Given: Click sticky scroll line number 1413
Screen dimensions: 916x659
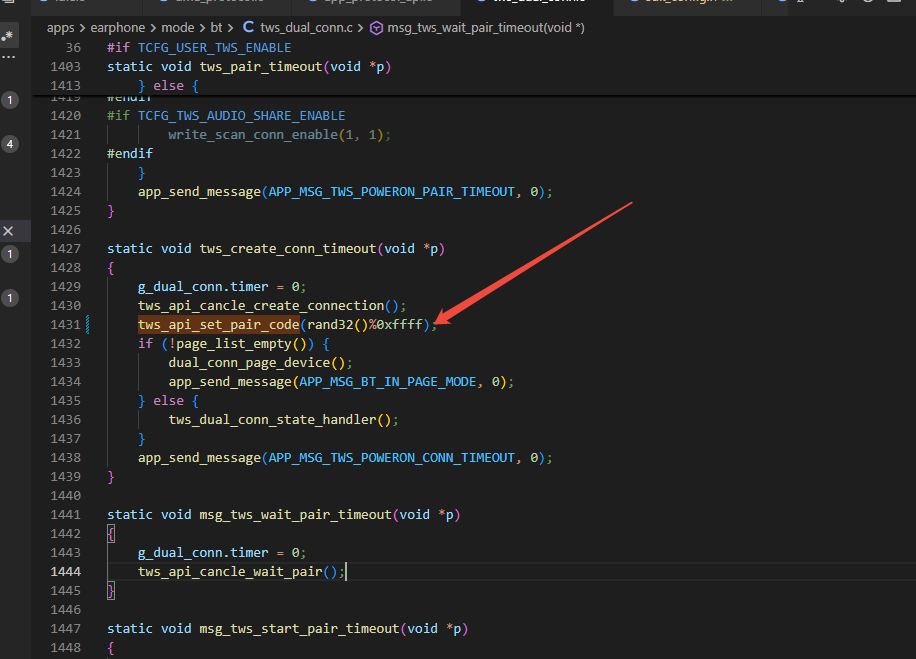Looking at the screenshot, I should 65,85.
